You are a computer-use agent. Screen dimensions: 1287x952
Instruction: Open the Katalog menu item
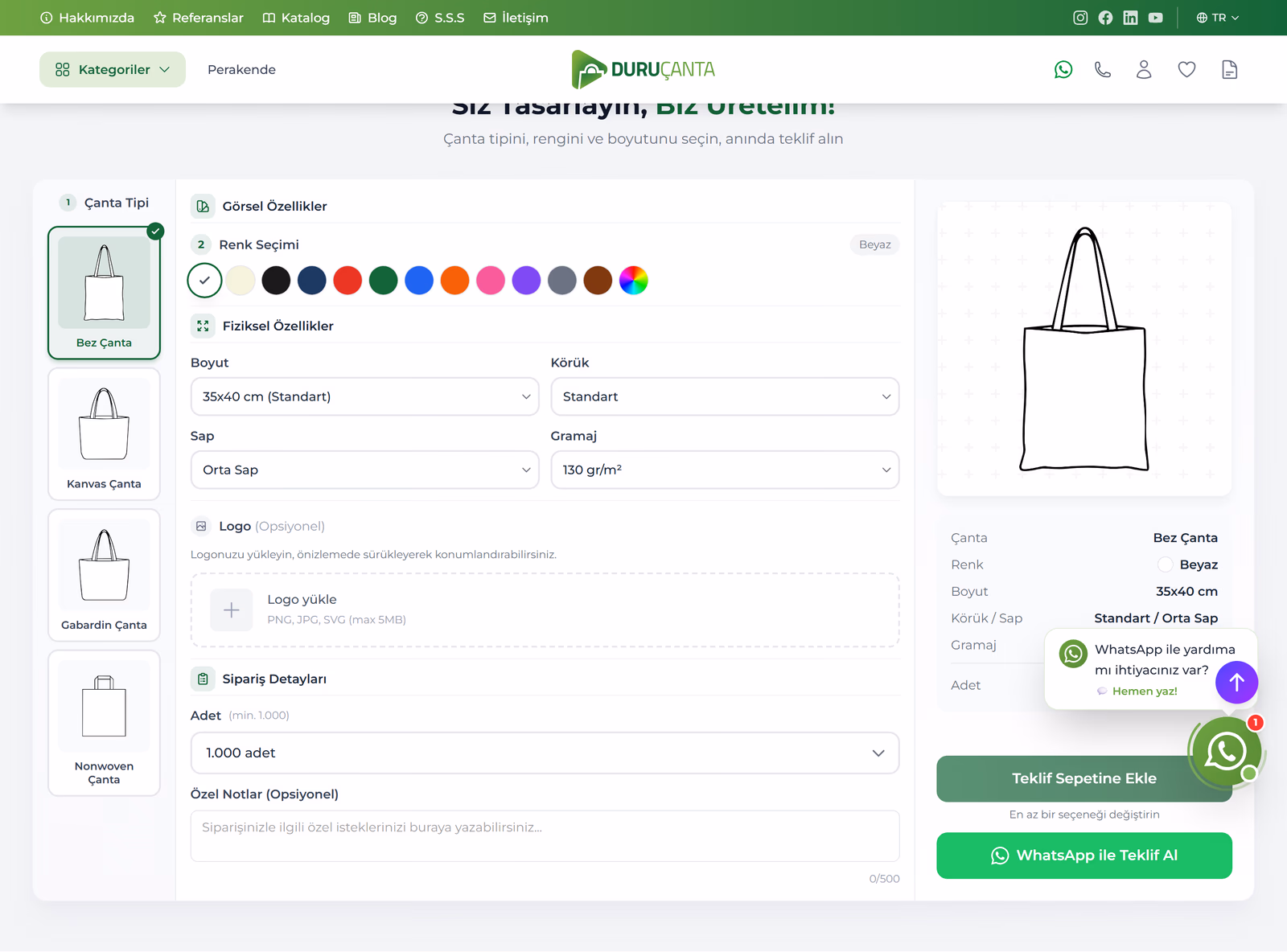coord(297,18)
